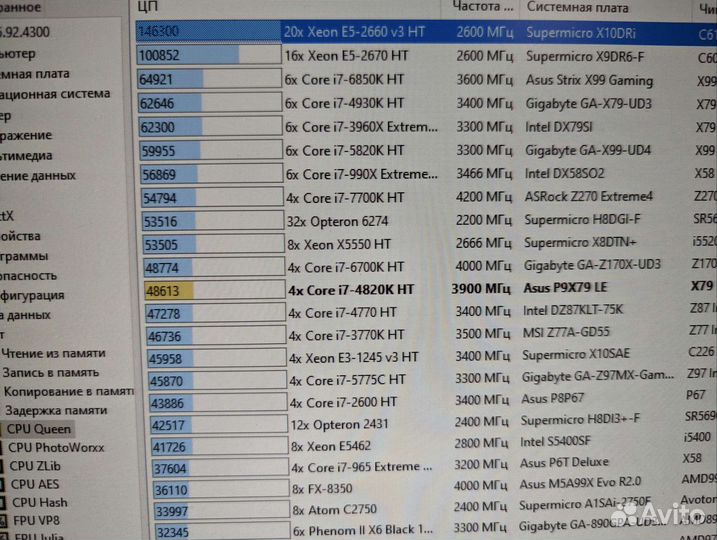
Task: Click the 3900 МГц frequency cell
Action: click(481, 289)
